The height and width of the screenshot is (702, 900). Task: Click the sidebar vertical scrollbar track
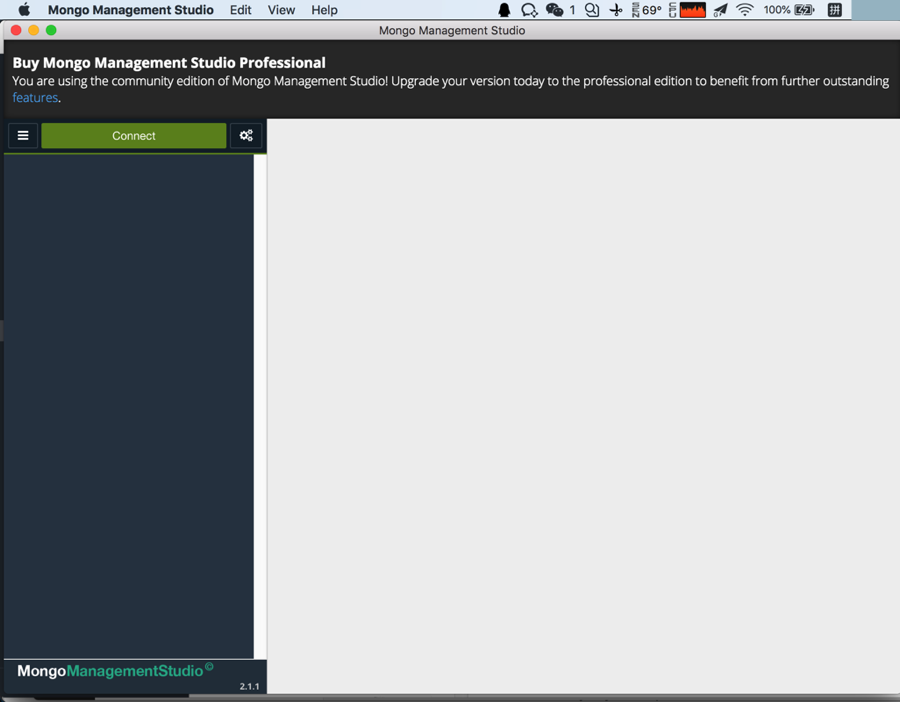(260, 406)
